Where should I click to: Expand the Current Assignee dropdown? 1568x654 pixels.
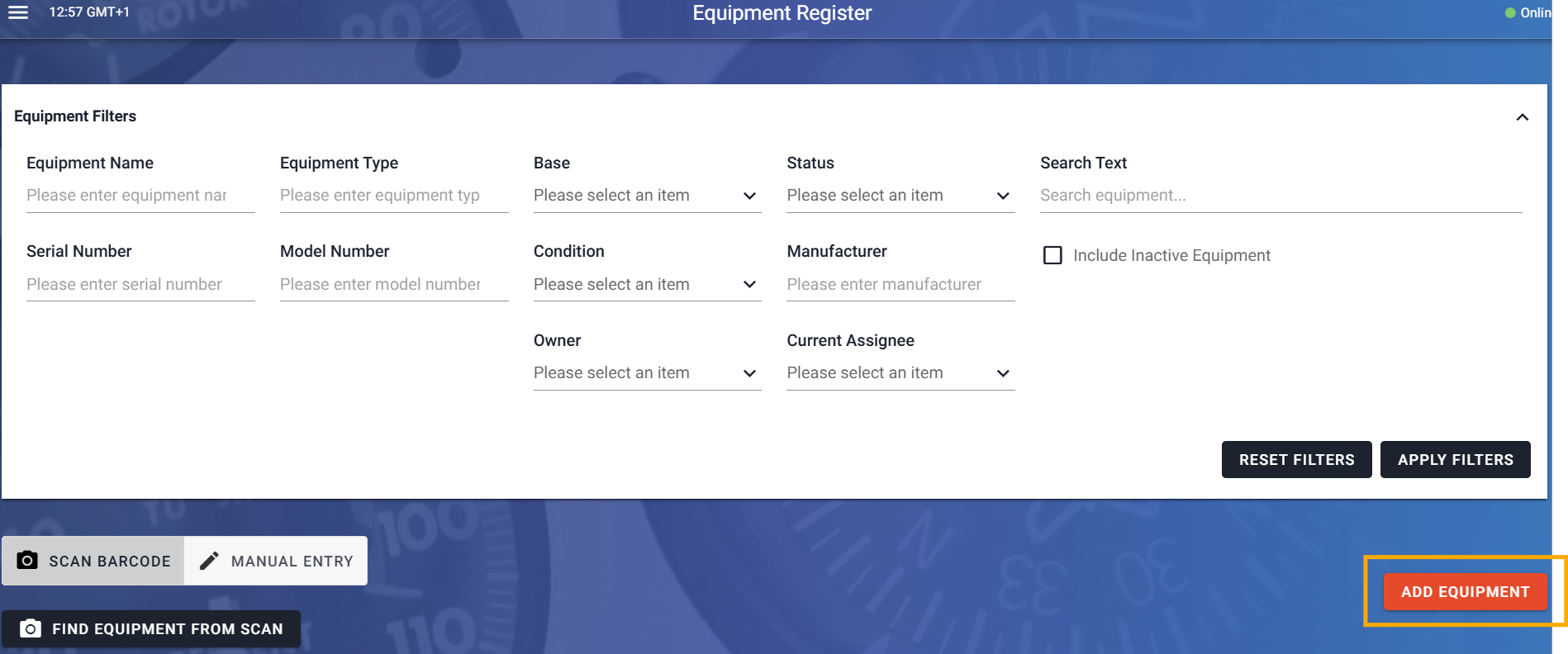[x=900, y=373]
